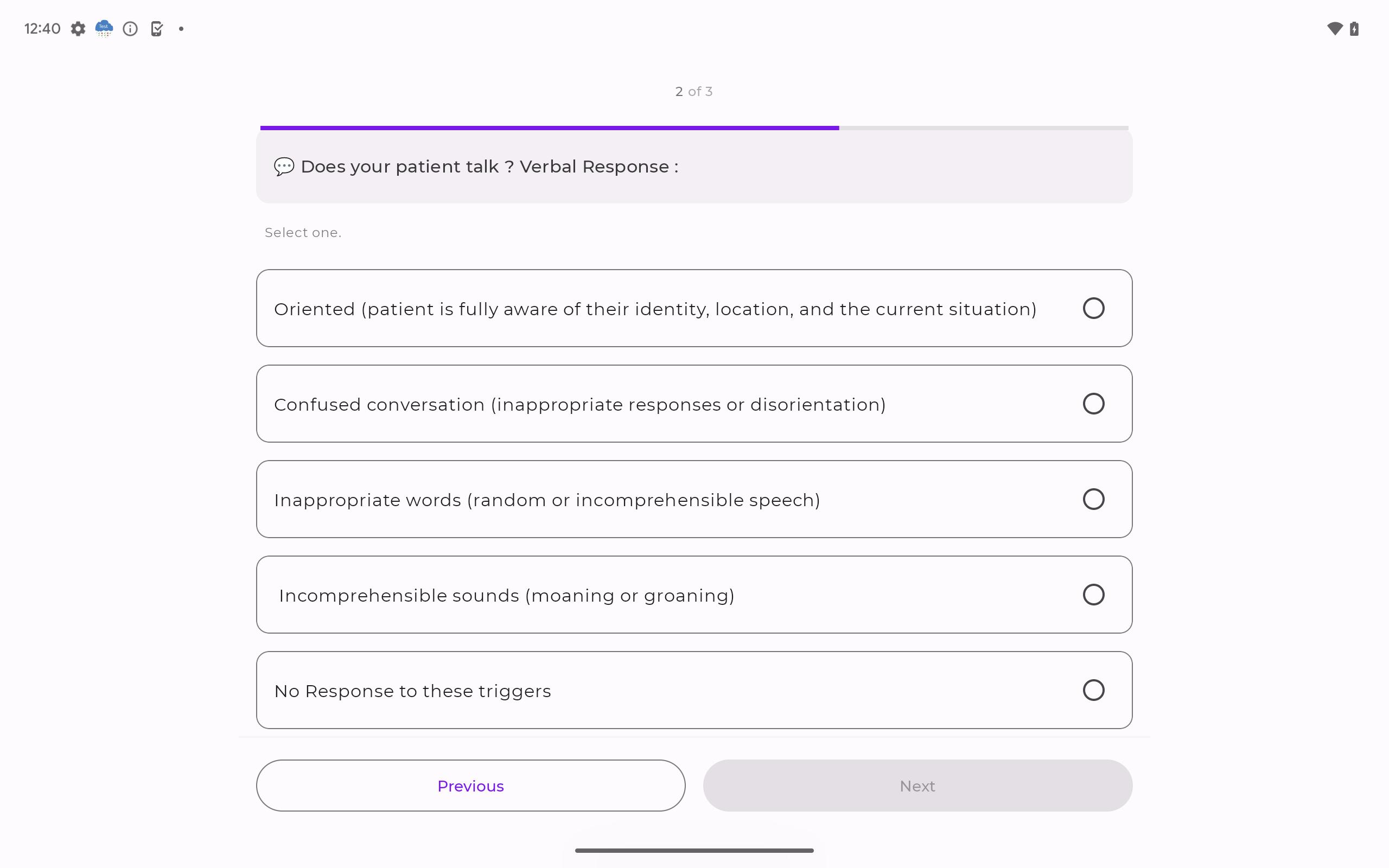Screen dimensions: 1389x868
Task: Select the Confused conversation radio button
Action: 1093,404
